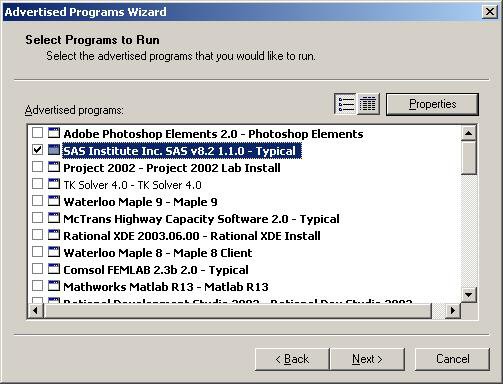503x384 pixels.
Task: Click TK Solver 4.0 program icon
Action: (x=54, y=184)
